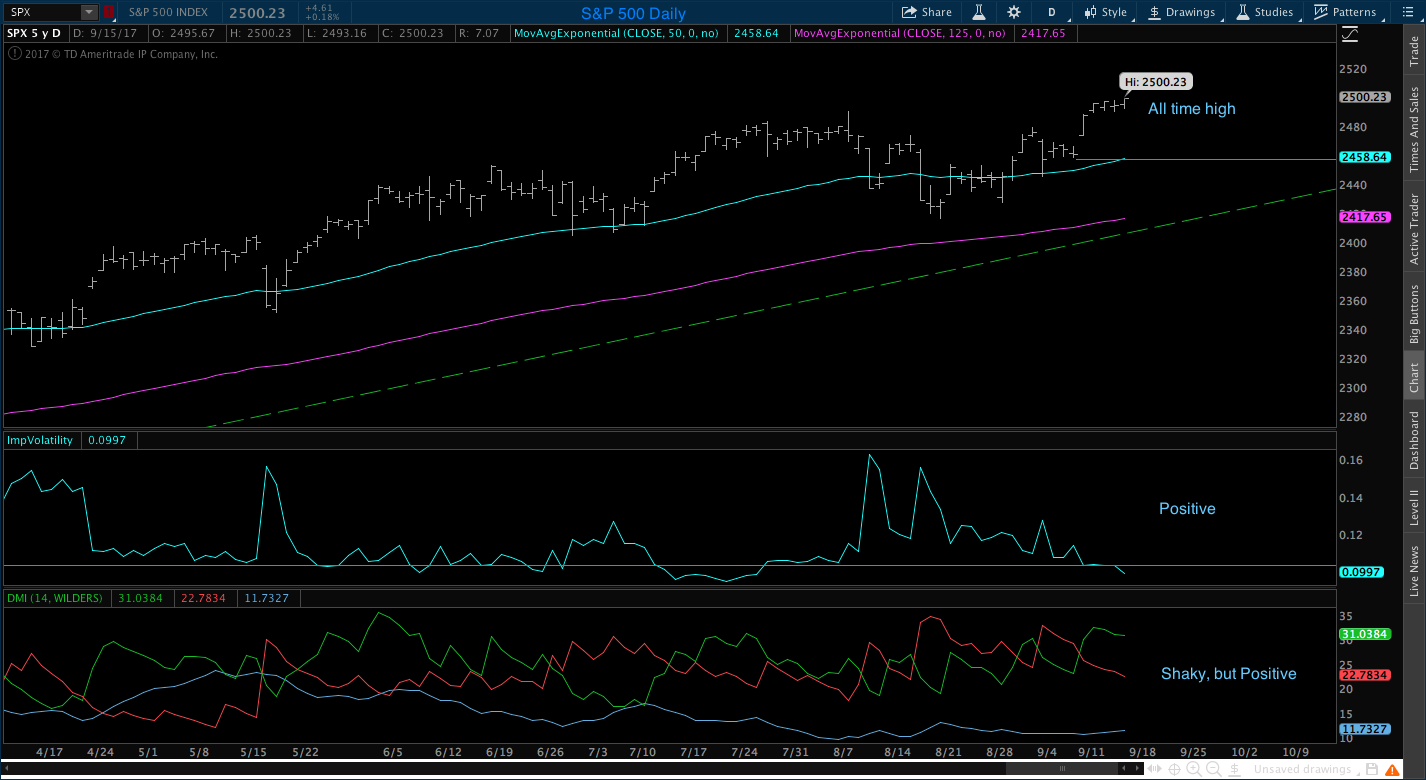Viewport: 1426px width, 780px height.
Task: Click the horizontal expand arrows icon
Action: [1155, 769]
